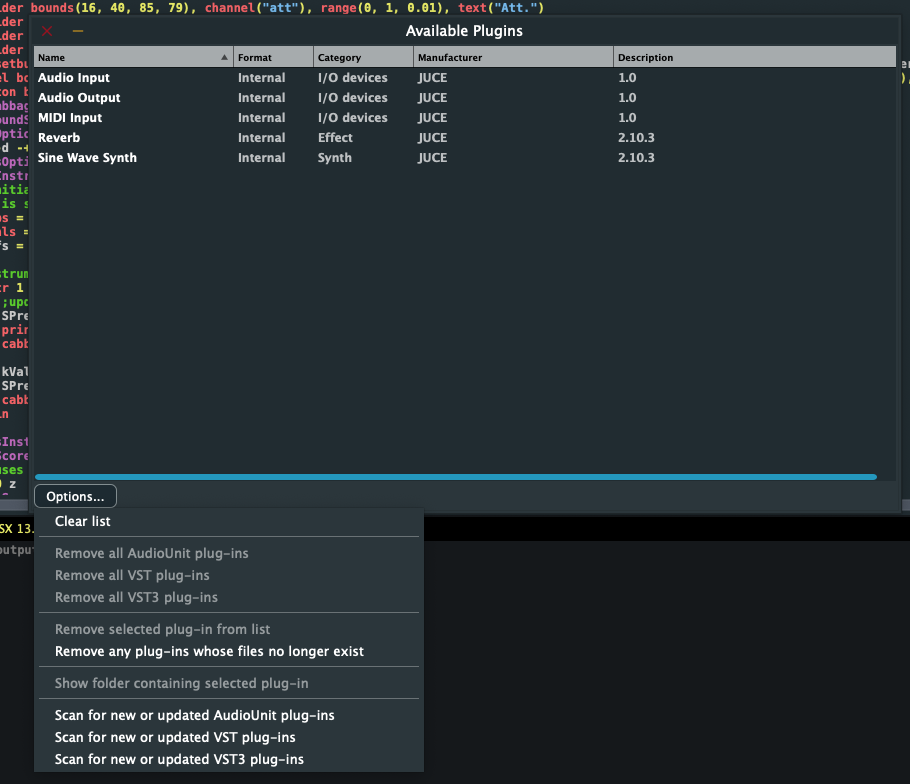This screenshot has width=910, height=784.
Task: Scan for new or updated VST3 plug-ins
Action: tap(229, 759)
